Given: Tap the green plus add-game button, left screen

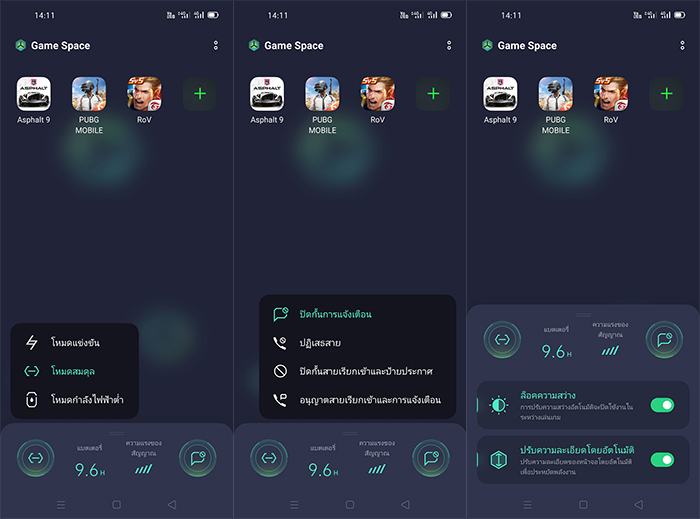Looking at the screenshot, I should tap(200, 94).
